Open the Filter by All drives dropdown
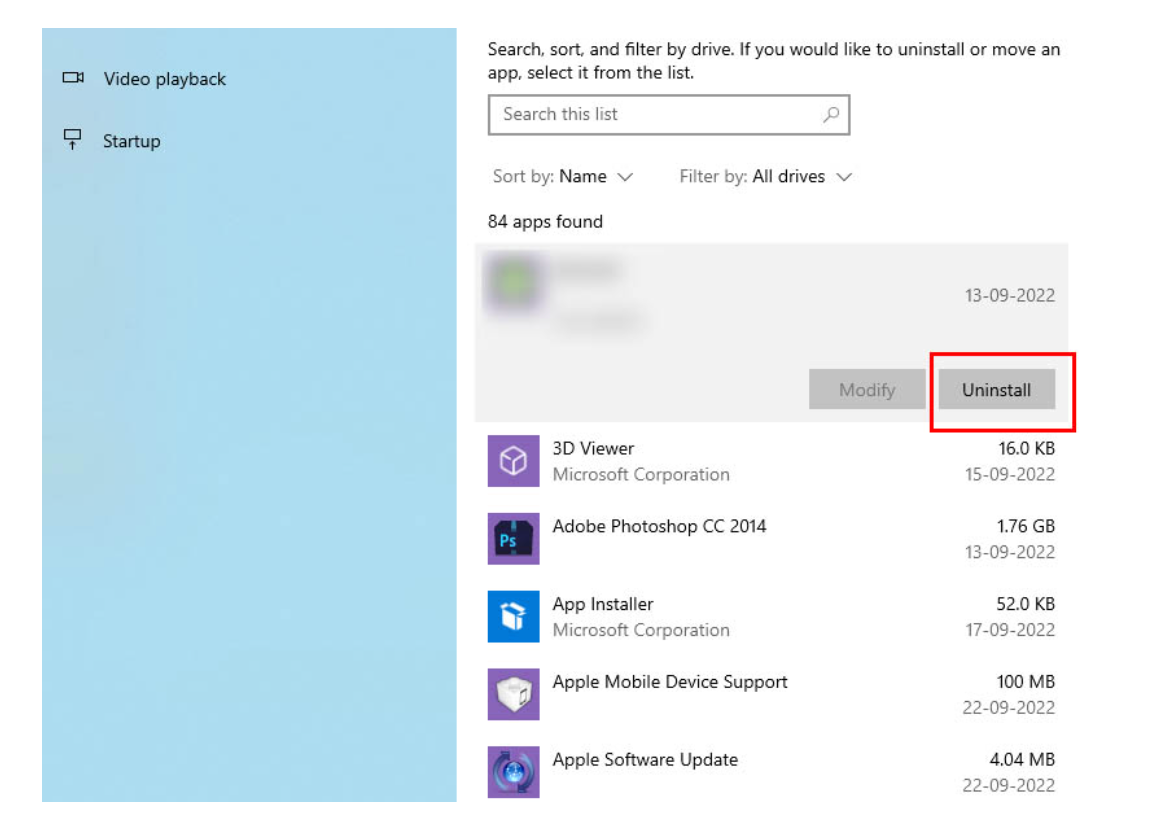 [x=765, y=176]
